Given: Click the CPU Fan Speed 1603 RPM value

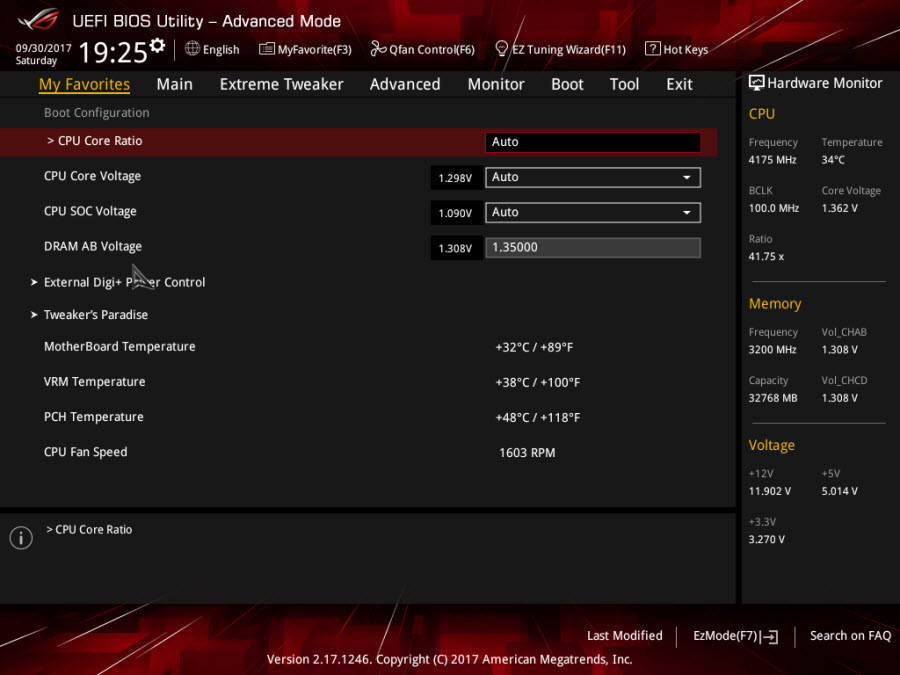Looking at the screenshot, I should [527, 453].
